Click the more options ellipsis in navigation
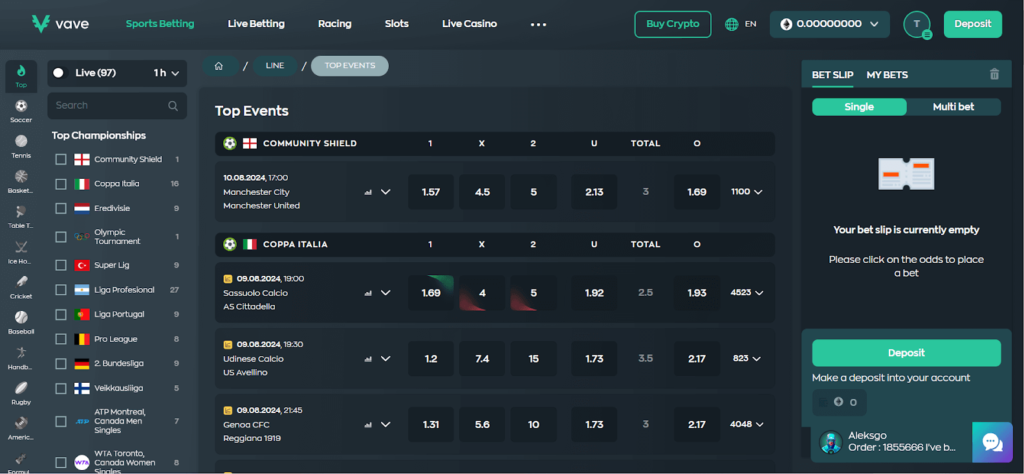Viewport: 1024px width, 474px height. [538, 24]
